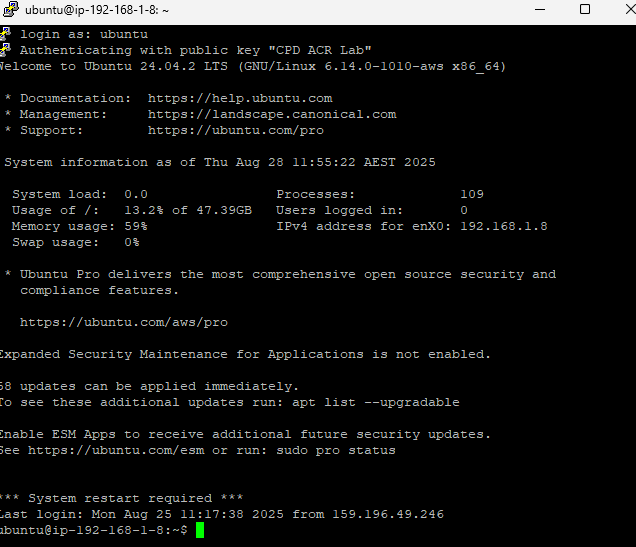Click the disk usage '13.2% of 47.39GB'
The width and height of the screenshot is (636, 547).
click(x=188, y=210)
